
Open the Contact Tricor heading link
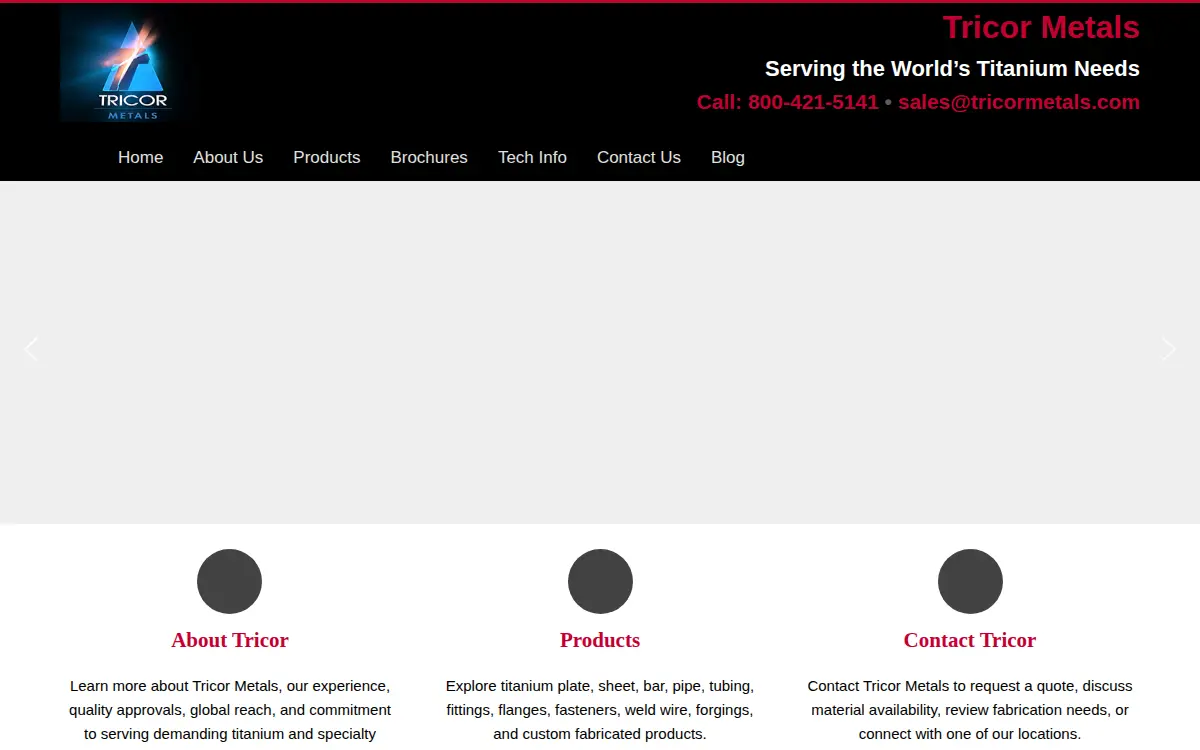pyautogui.click(x=970, y=640)
